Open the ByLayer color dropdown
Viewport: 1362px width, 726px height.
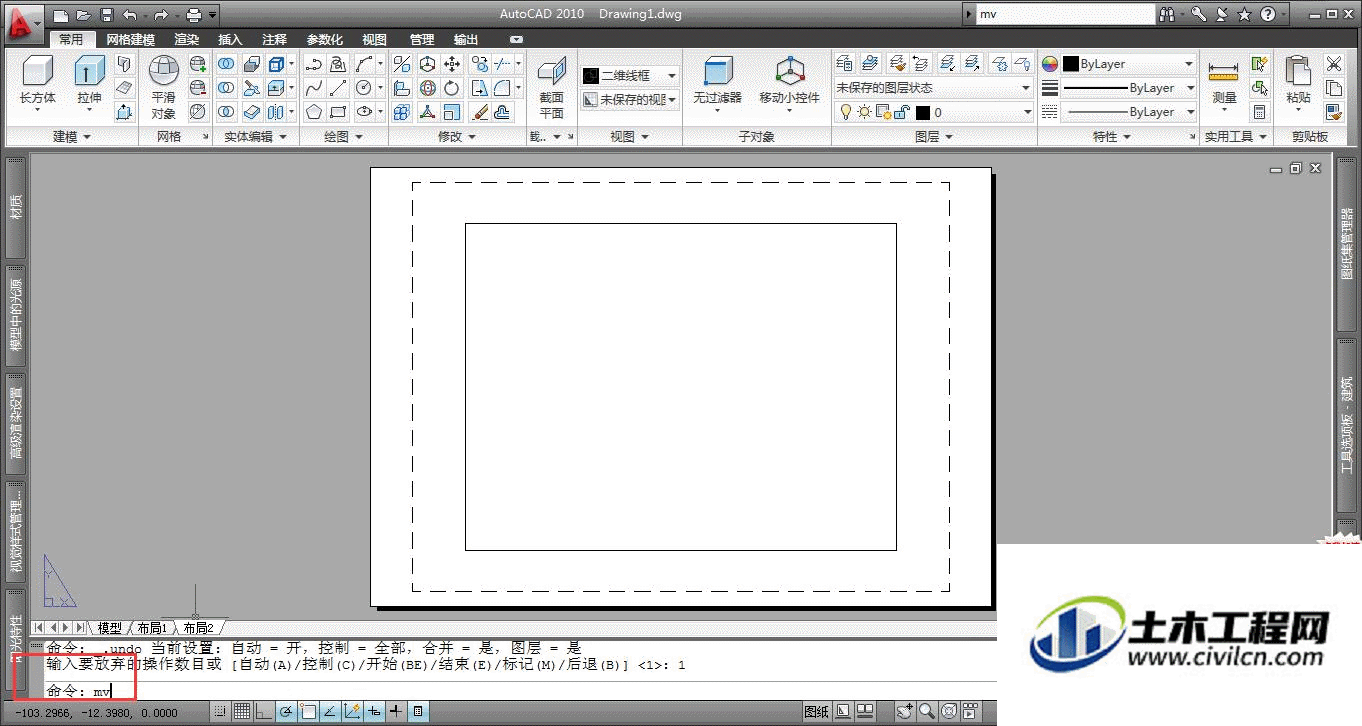click(x=1129, y=64)
